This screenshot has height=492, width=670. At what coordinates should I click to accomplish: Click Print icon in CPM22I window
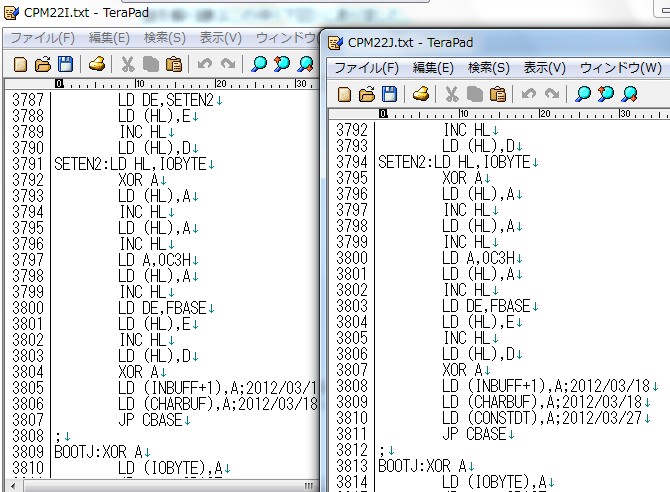click(97, 65)
